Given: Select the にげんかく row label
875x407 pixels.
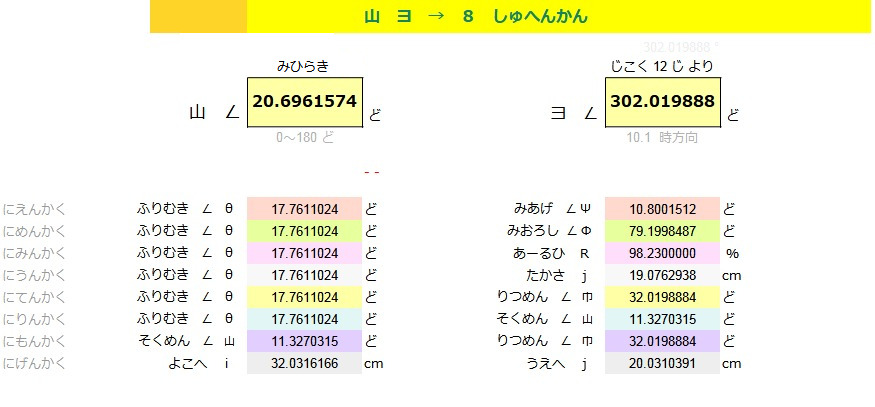Looking at the screenshot, I should pyautogui.click(x=35, y=364).
